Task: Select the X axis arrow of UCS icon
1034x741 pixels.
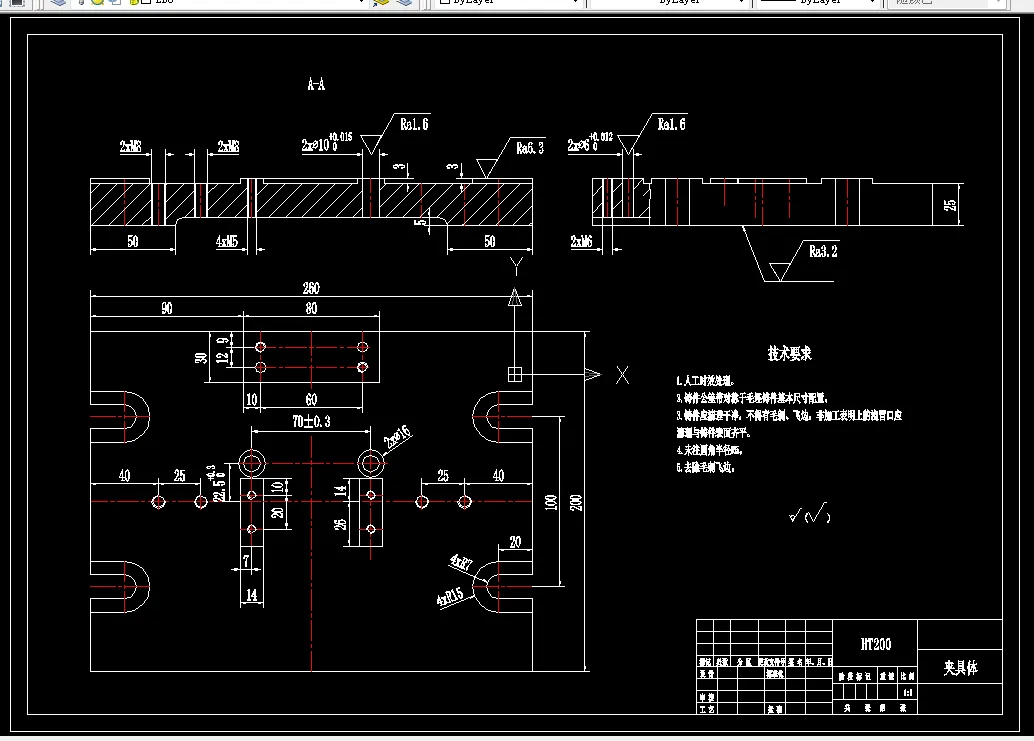Action: (x=593, y=374)
